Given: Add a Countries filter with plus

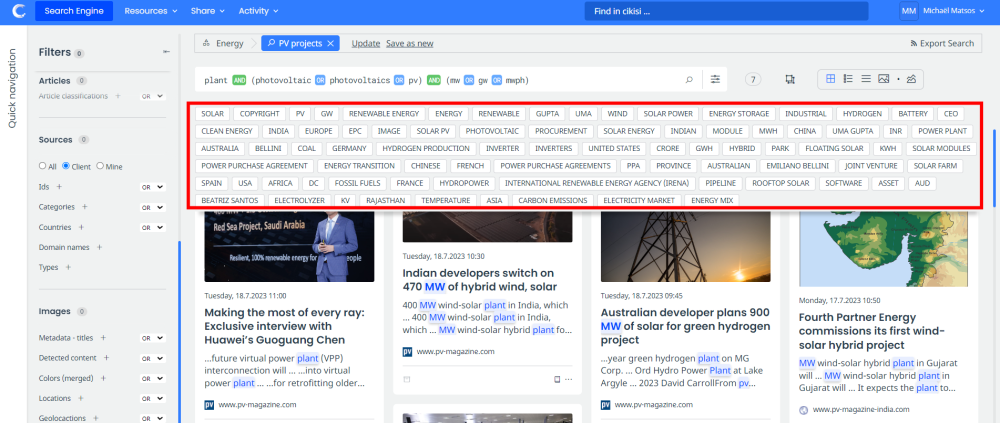Looking at the screenshot, I should click(x=80, y=227).
